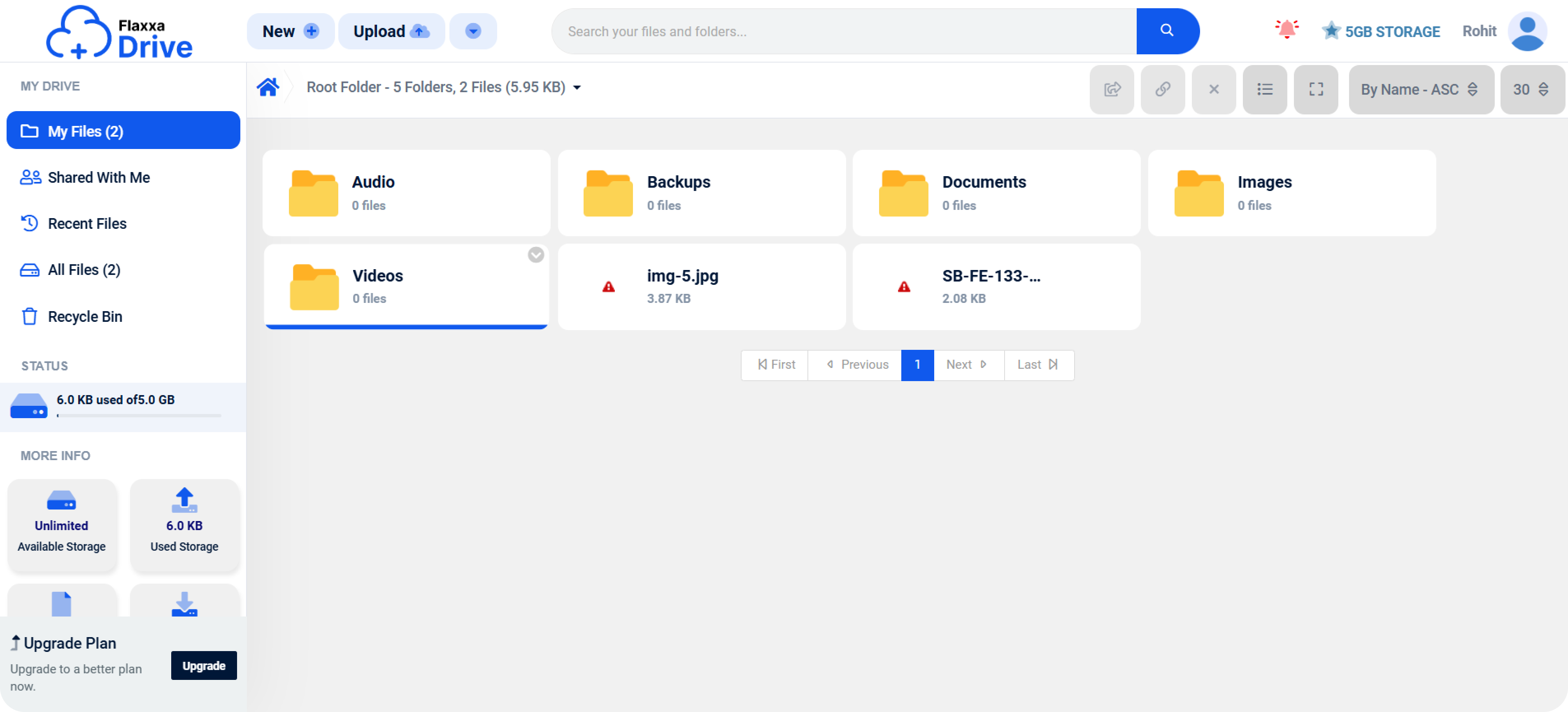Switch to list view layout
Screen dimensions: 1568x712
coord(1265,89)
